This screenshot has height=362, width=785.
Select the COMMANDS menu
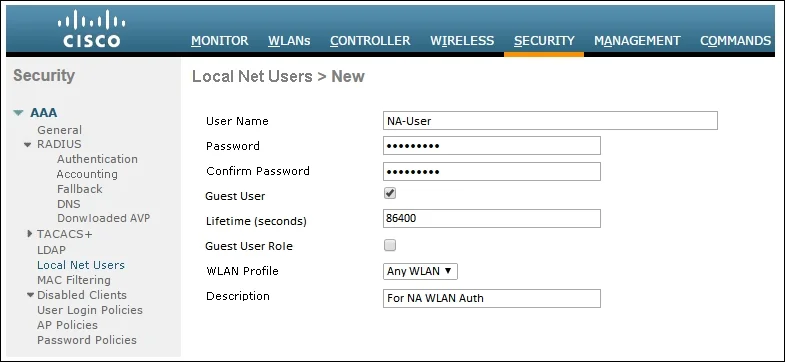tap(735, 41)
